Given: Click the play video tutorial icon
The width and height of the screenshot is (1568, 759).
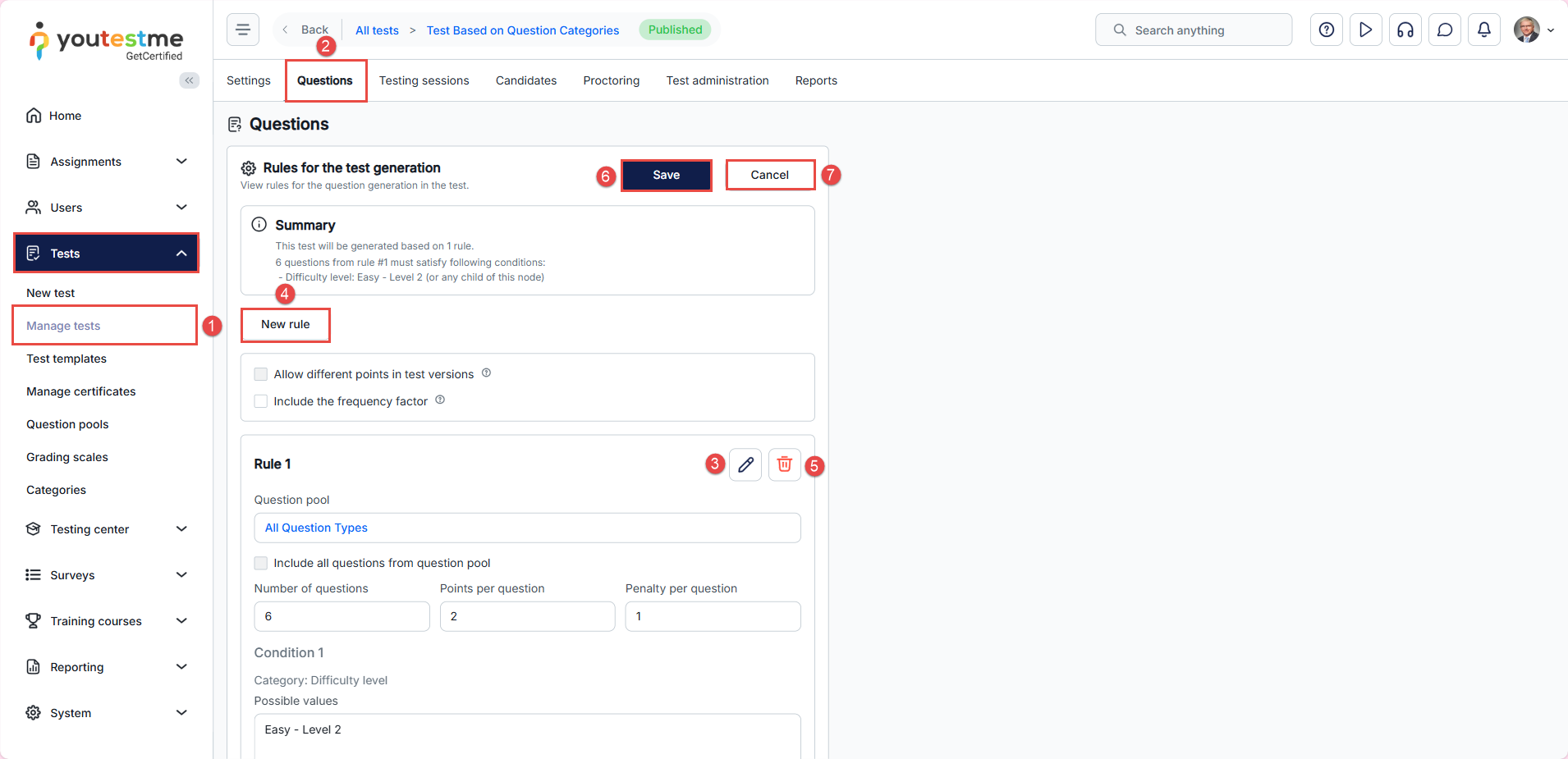Looking at the screenshot, I should click(x=1365, y=30).
